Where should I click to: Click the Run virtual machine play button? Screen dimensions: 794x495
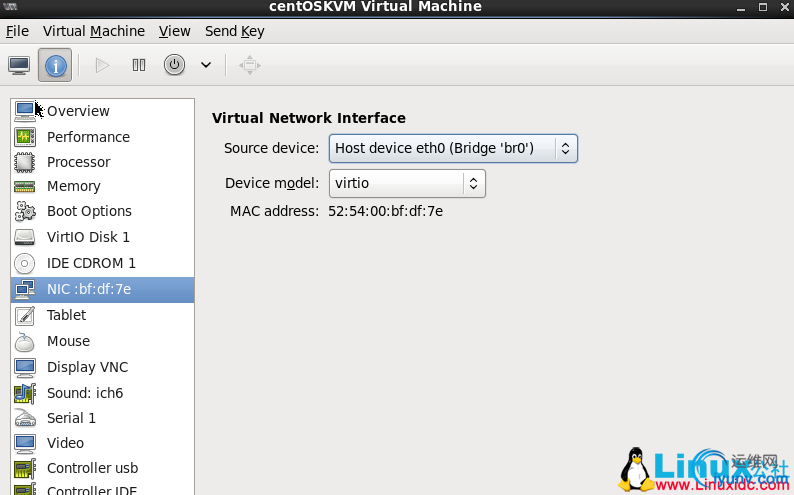pos(102,65)
